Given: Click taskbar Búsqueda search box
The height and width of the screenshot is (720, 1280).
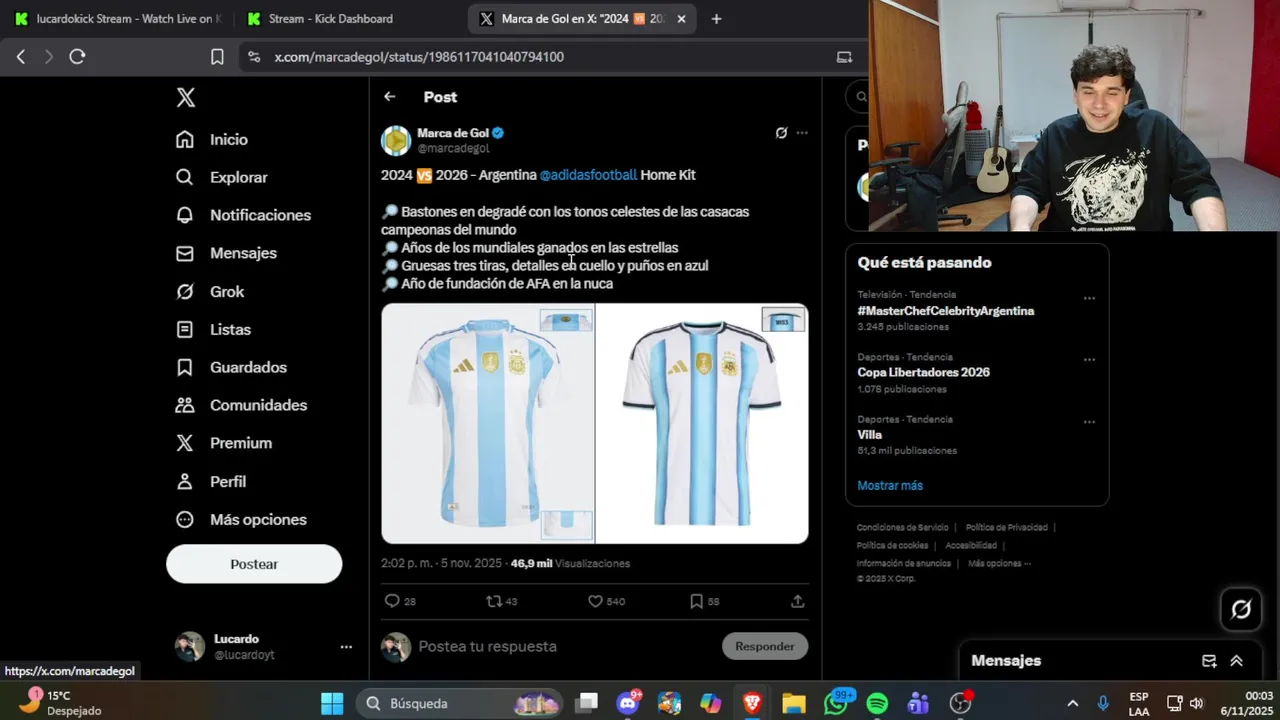Looking at the screenshot, I should (461, 703).
